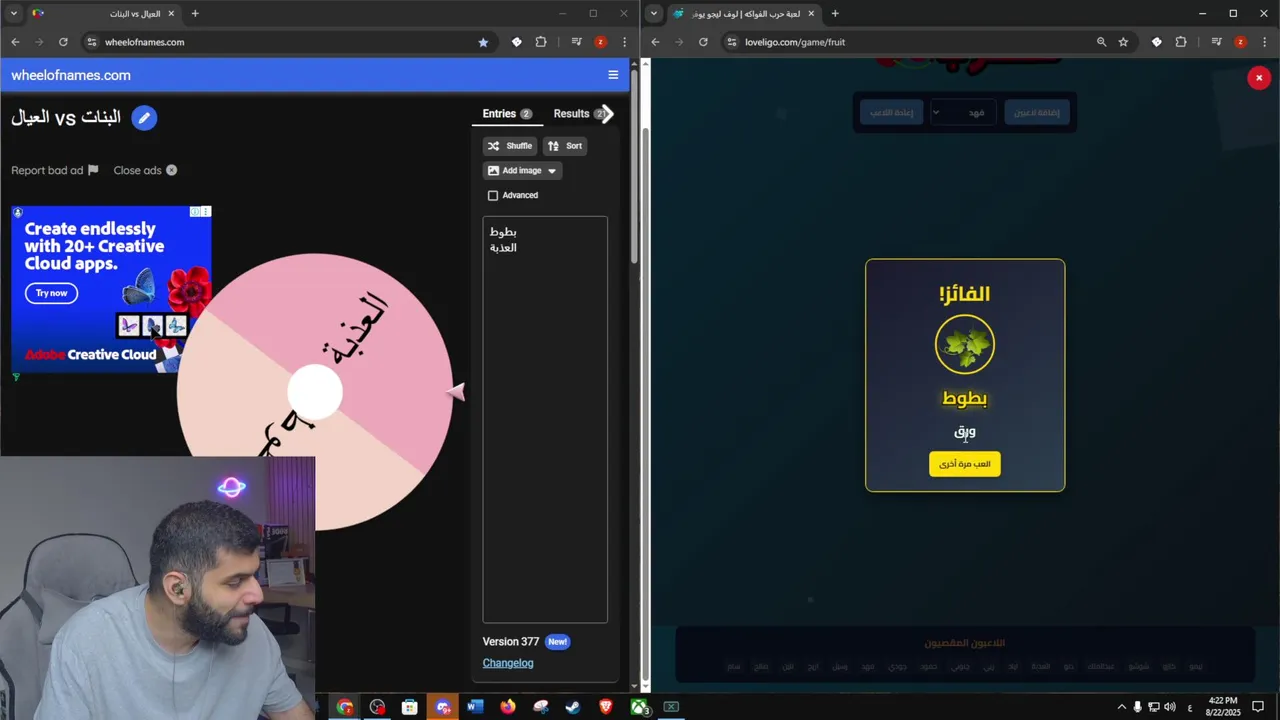The height and width of the screenshot is (720, 1280).
Task: Open notification center in taskbar
Action: pos(1258,707)
